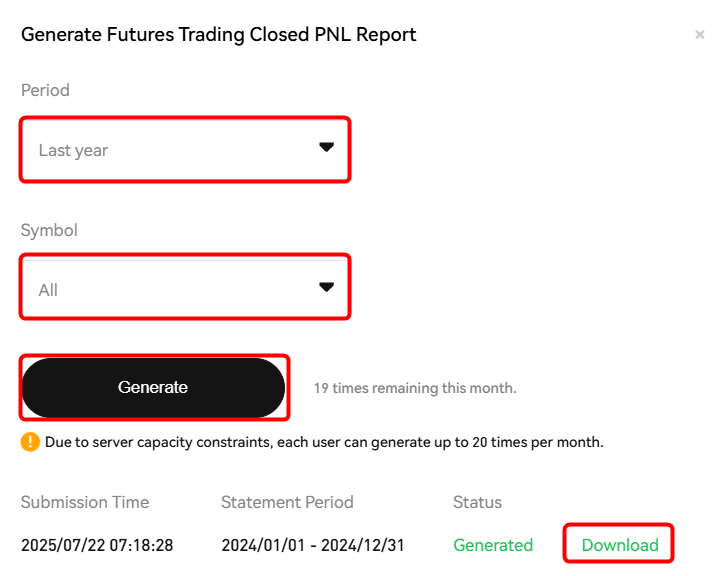Select the Period field label
The width and height of the screenshot is (725, 576).
(x=45, y=90)
